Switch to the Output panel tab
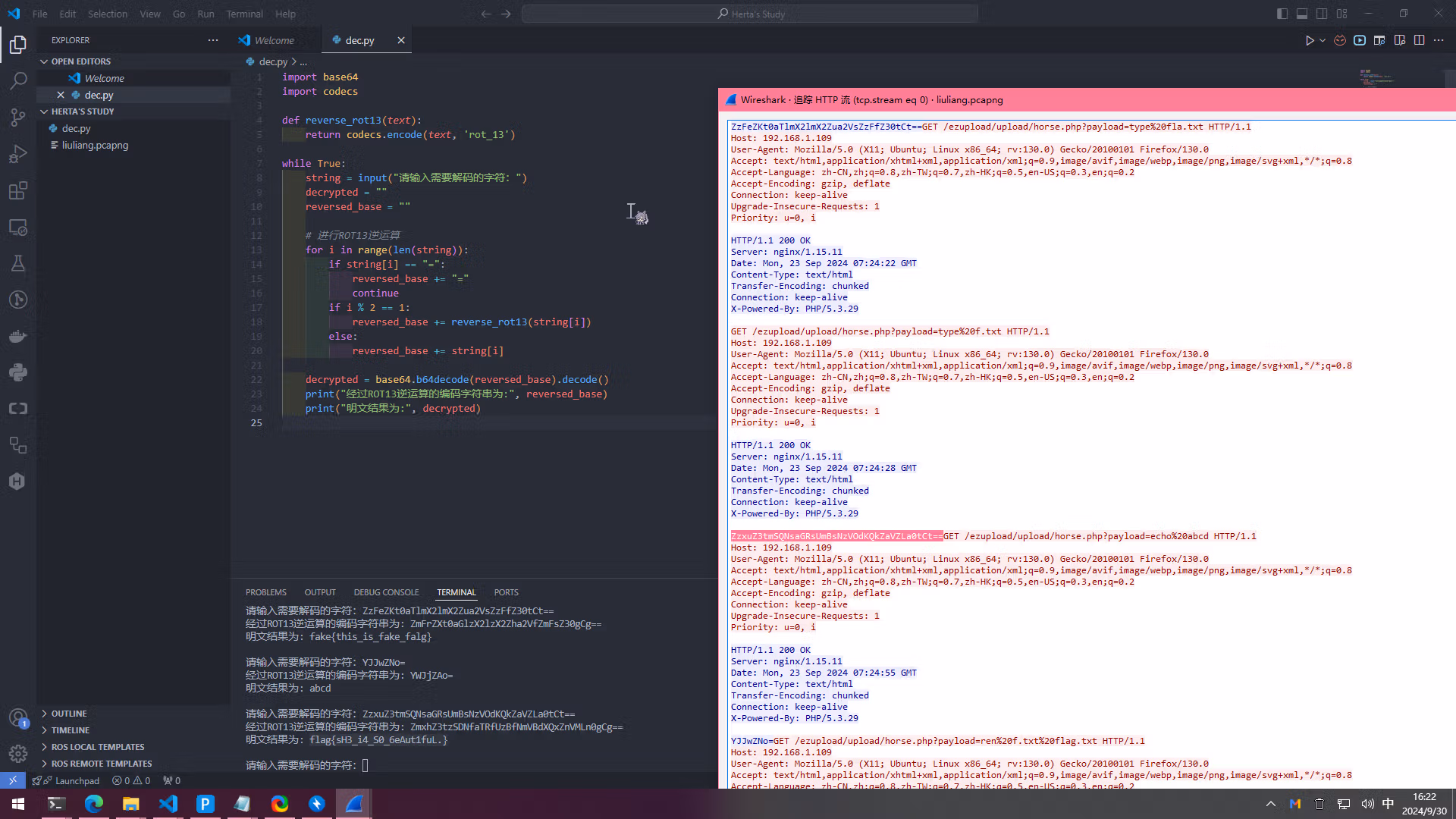The height and width of the screenshot is (819, 1456). 320,592
